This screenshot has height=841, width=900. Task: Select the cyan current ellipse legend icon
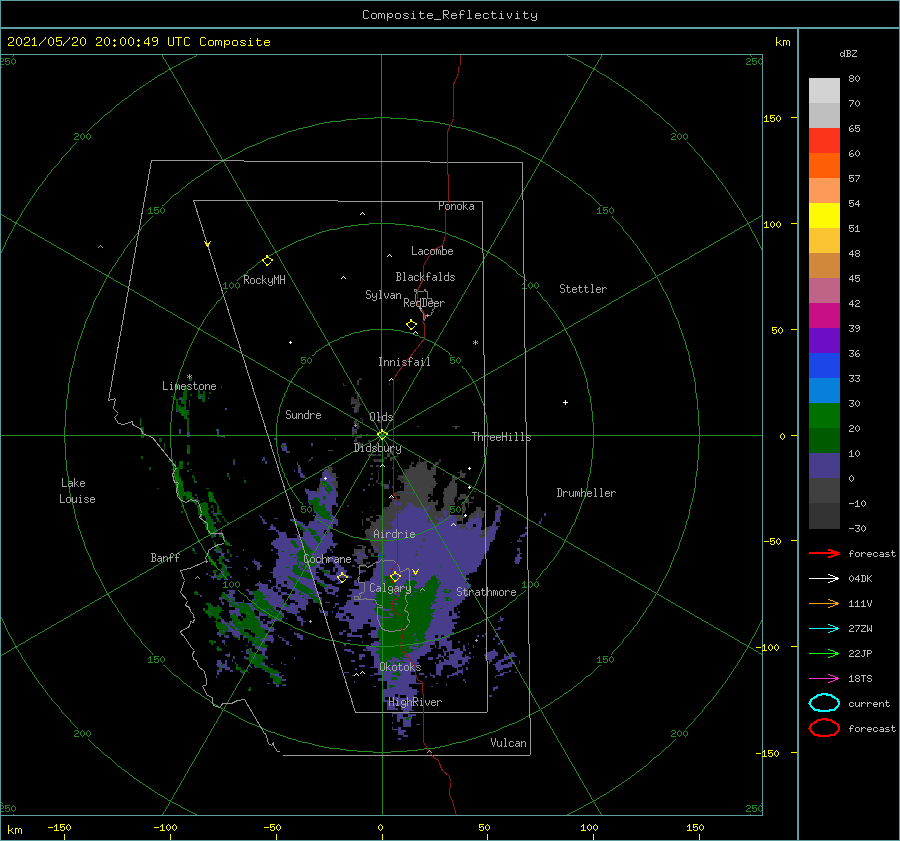click(824, 703)
